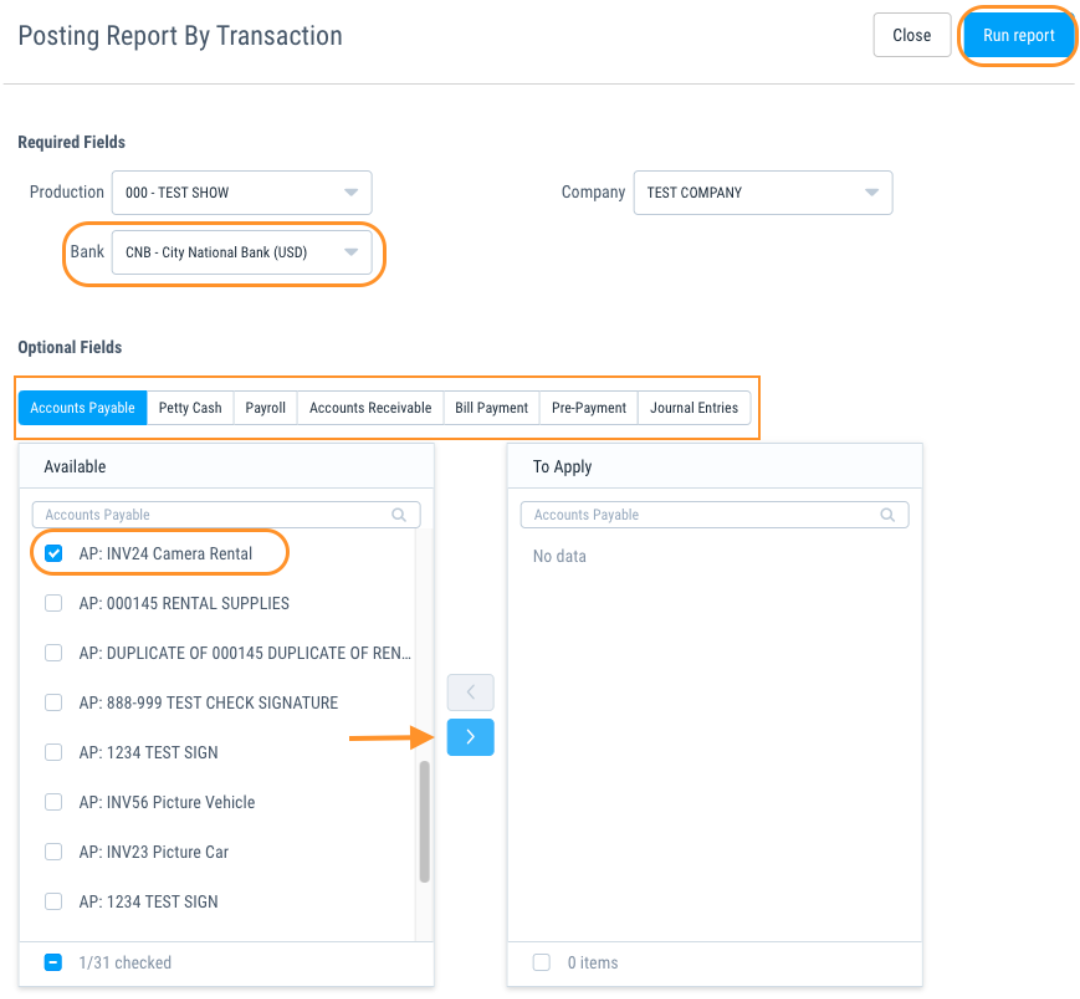Viewport: 1080px width, 999px height.
Task: Toggle the 1/31 checked select-all checkbox
Action: tap(54, 962)
